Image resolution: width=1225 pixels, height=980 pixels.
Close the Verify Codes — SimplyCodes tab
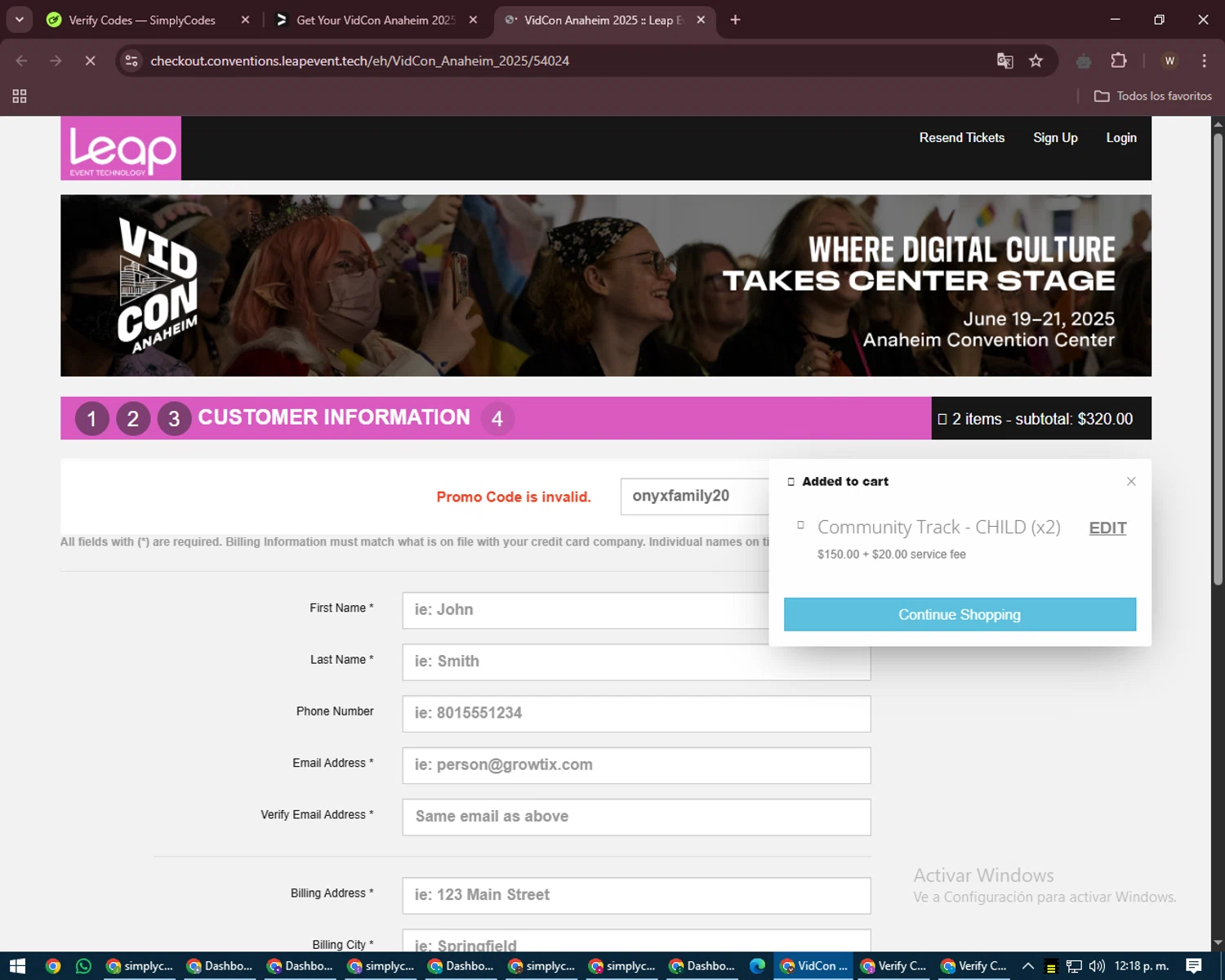pyautogui.click(x=245, y=20)
